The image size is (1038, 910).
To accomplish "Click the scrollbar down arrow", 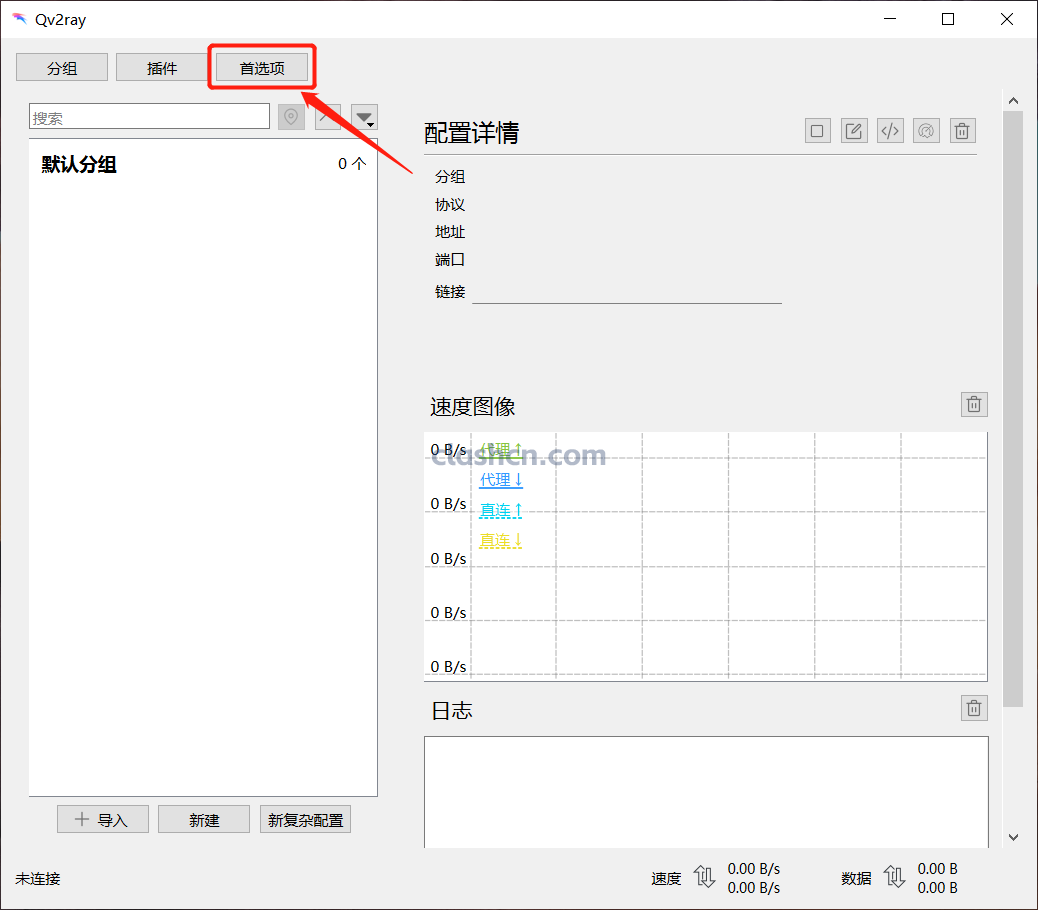I will pyautogui.click(x=1013, y=837).
